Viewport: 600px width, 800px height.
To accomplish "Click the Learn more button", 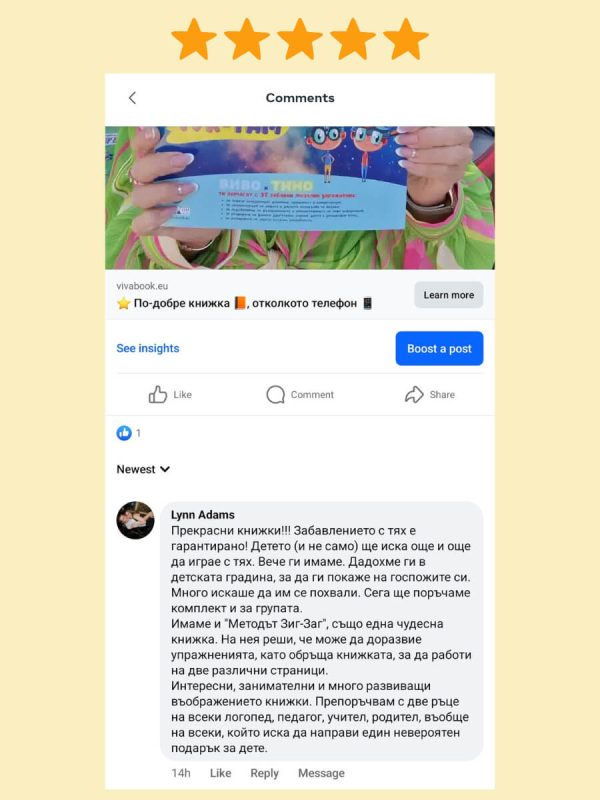I will click(448, 295).
